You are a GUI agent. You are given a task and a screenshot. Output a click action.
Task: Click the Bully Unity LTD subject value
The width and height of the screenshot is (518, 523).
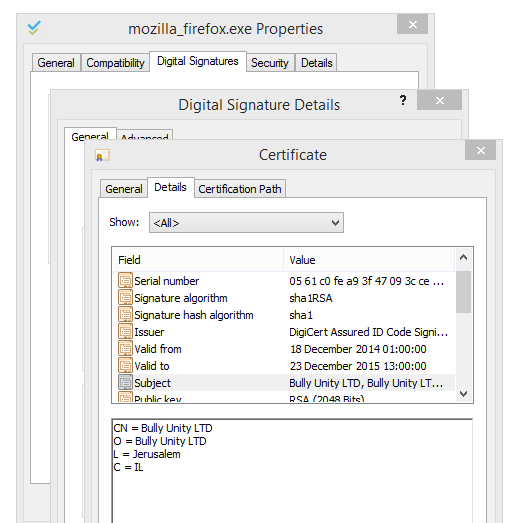pos(366,383)
